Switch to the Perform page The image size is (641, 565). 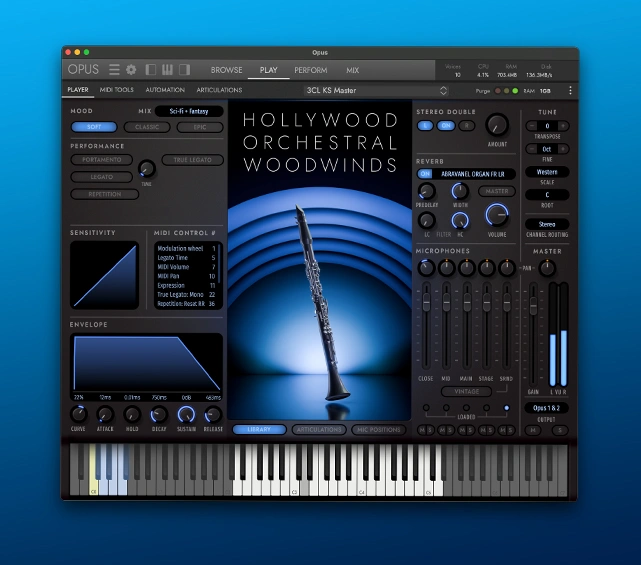311,70
